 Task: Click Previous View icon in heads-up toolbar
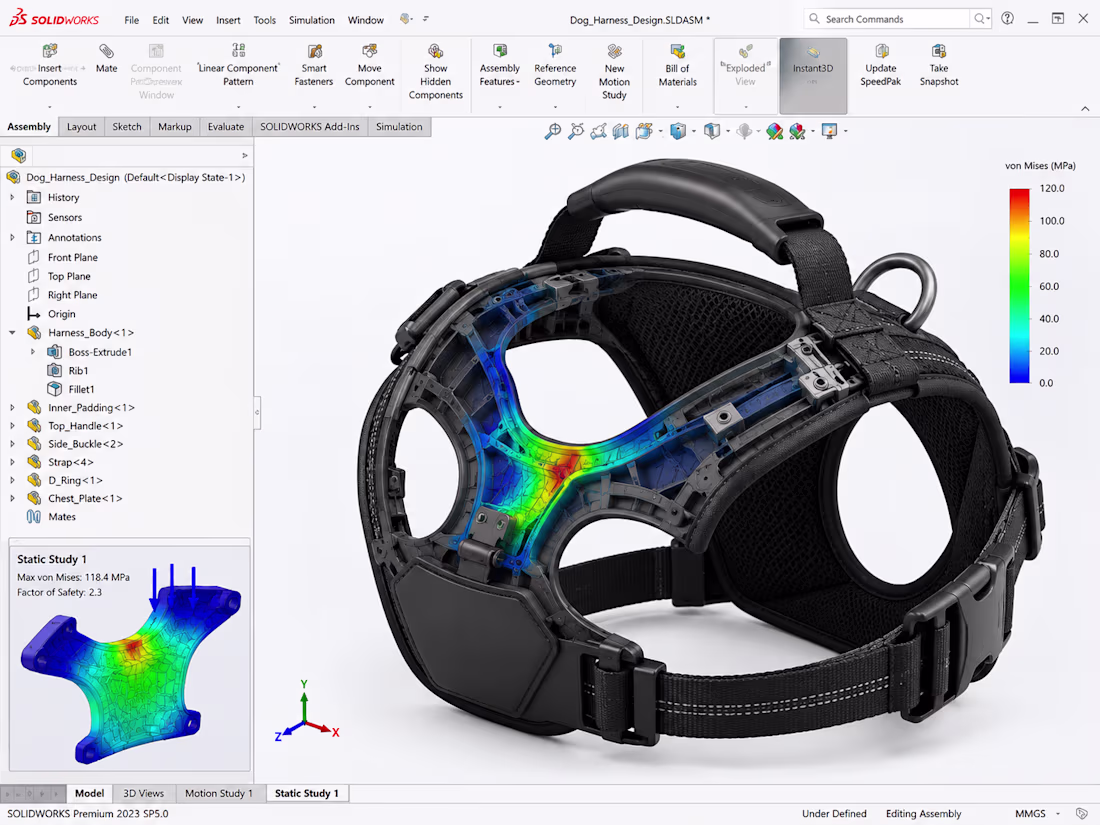598,131
